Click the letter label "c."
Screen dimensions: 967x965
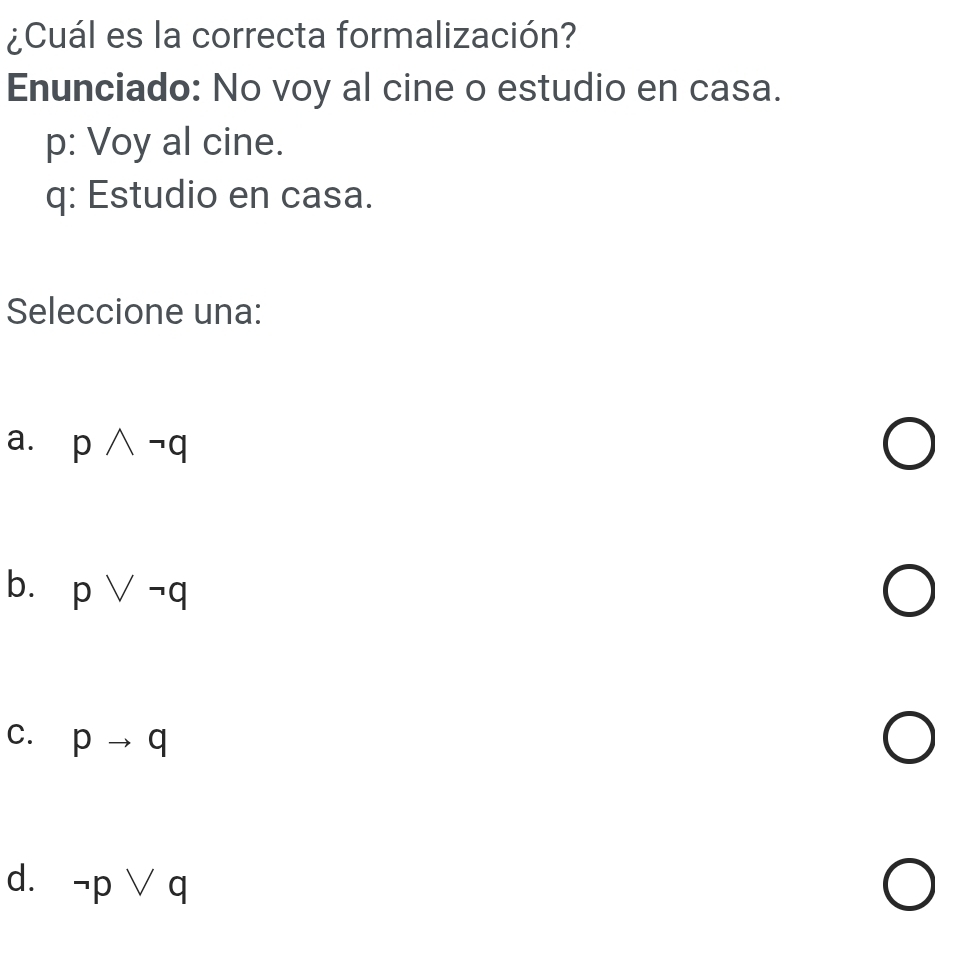[19, 732]
